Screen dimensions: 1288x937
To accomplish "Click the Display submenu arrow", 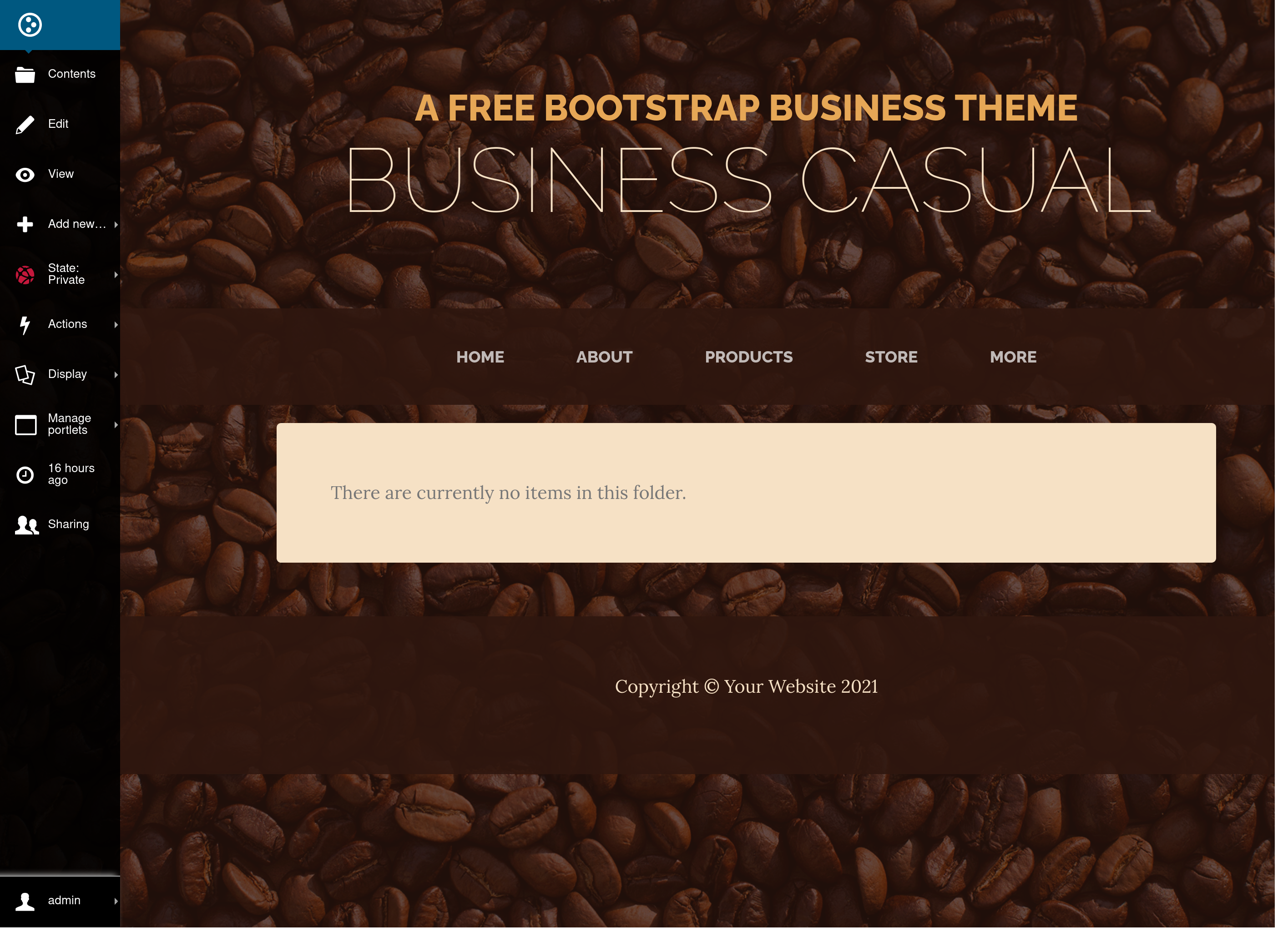I will (x=115, y=375).
